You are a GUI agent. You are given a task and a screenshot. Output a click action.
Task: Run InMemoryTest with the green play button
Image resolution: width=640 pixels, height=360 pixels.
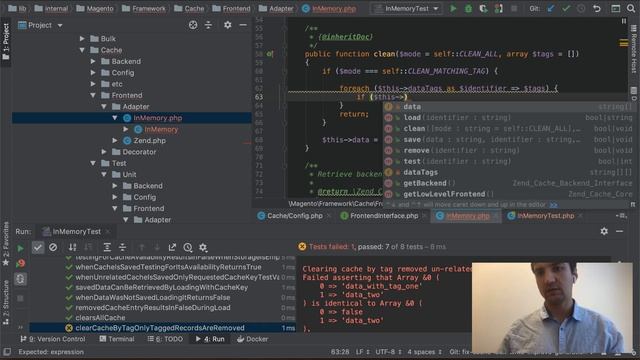pyautogui.click(x=453, y=8)
